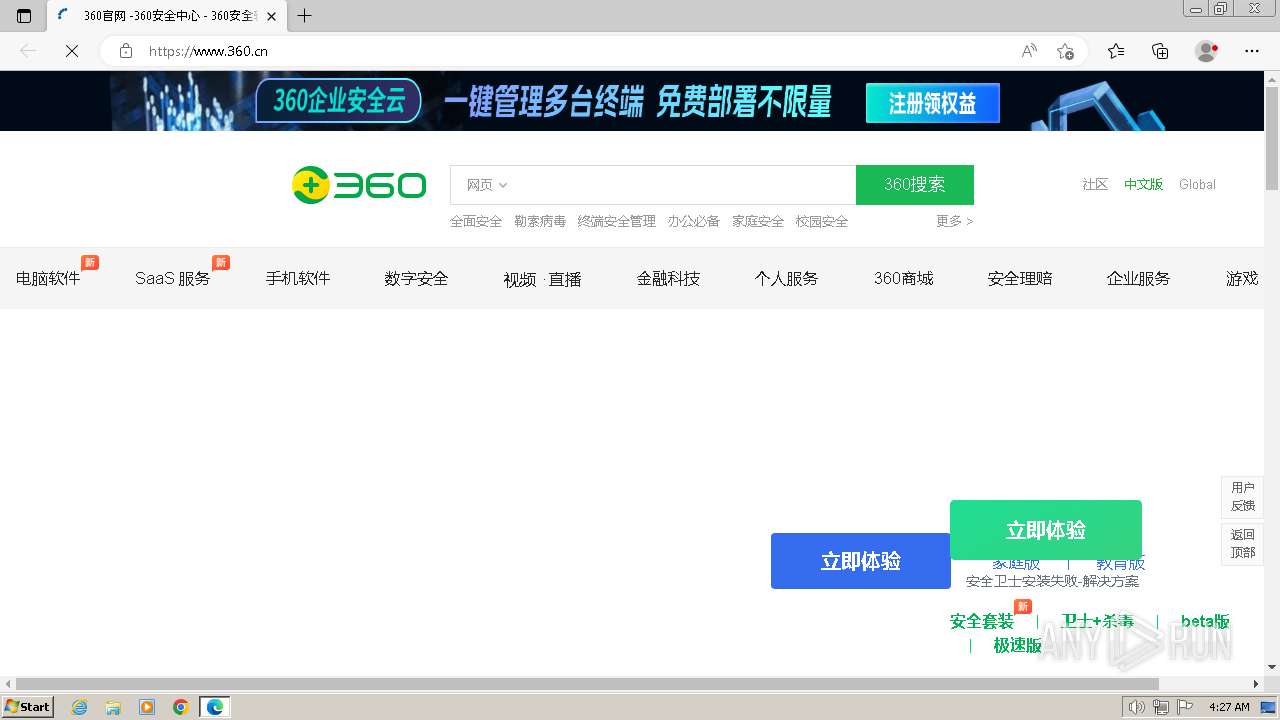Open 手机软件 menu
Viewport: 1280px width, 720px height.
pos(297,279)
